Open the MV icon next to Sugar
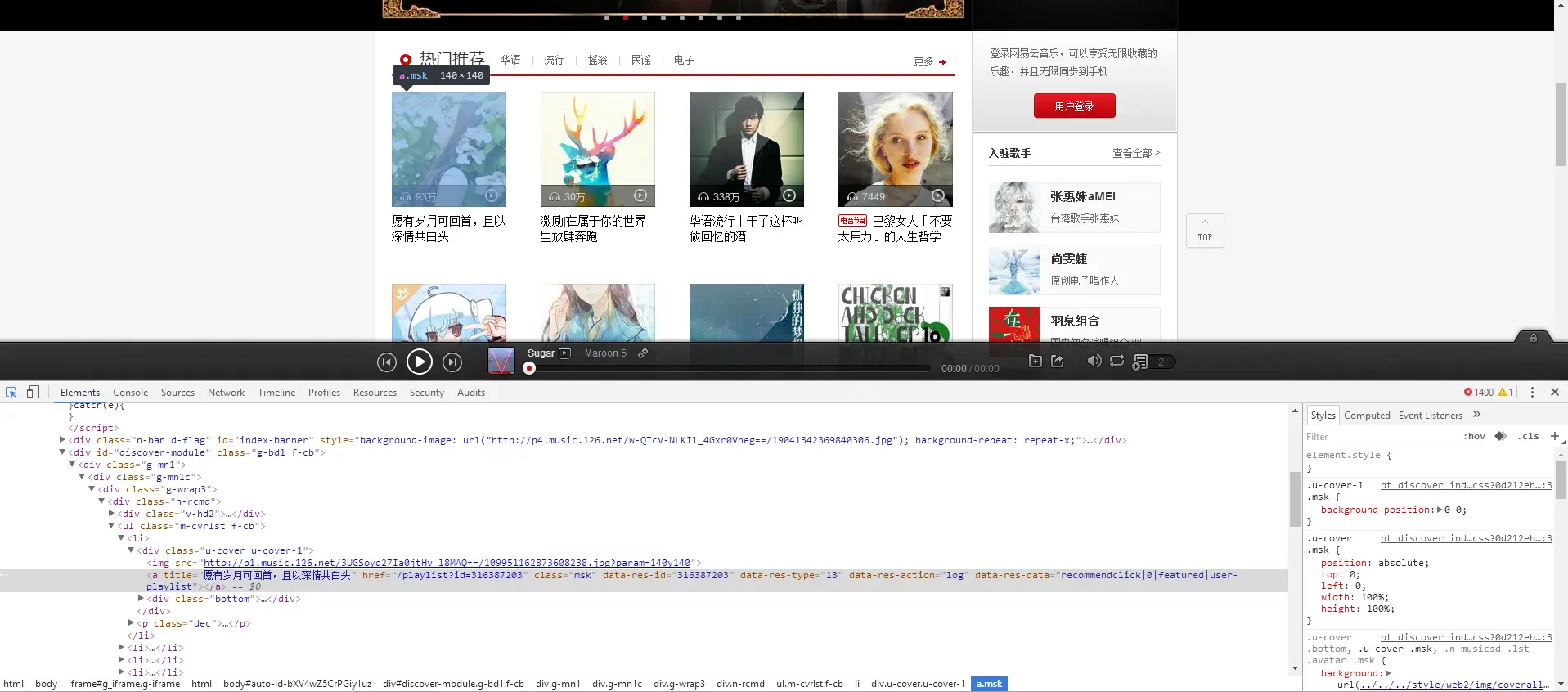 (x=564, y=353)
